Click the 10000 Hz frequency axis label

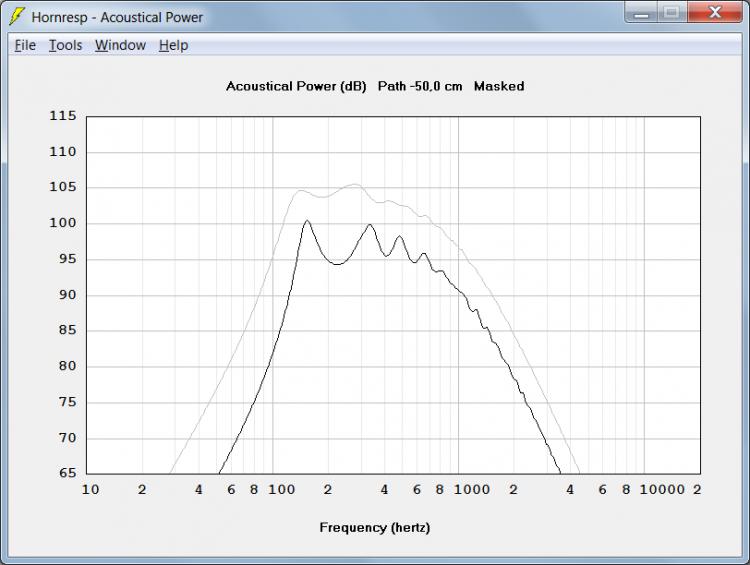[x=662, y=490]
